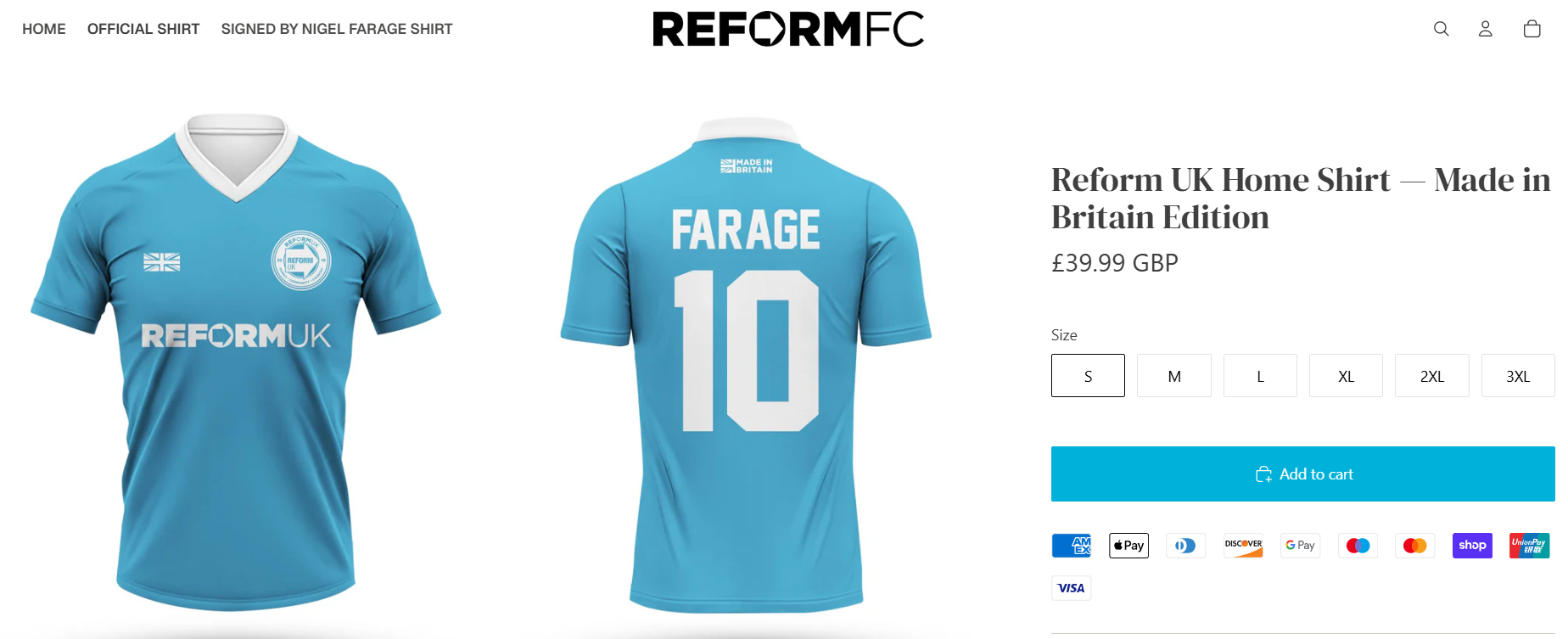
Task: Open the shirt back view image
Action: (x=746, y=365)
